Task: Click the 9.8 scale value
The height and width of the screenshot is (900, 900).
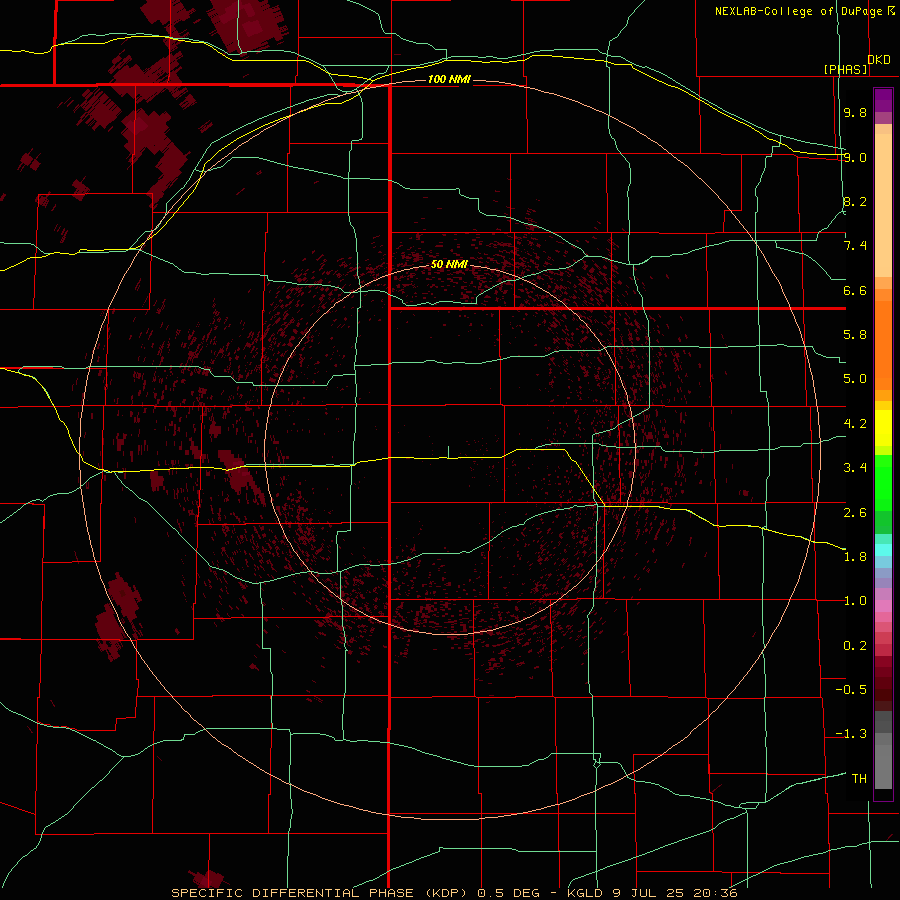Action: click(855, 112)
